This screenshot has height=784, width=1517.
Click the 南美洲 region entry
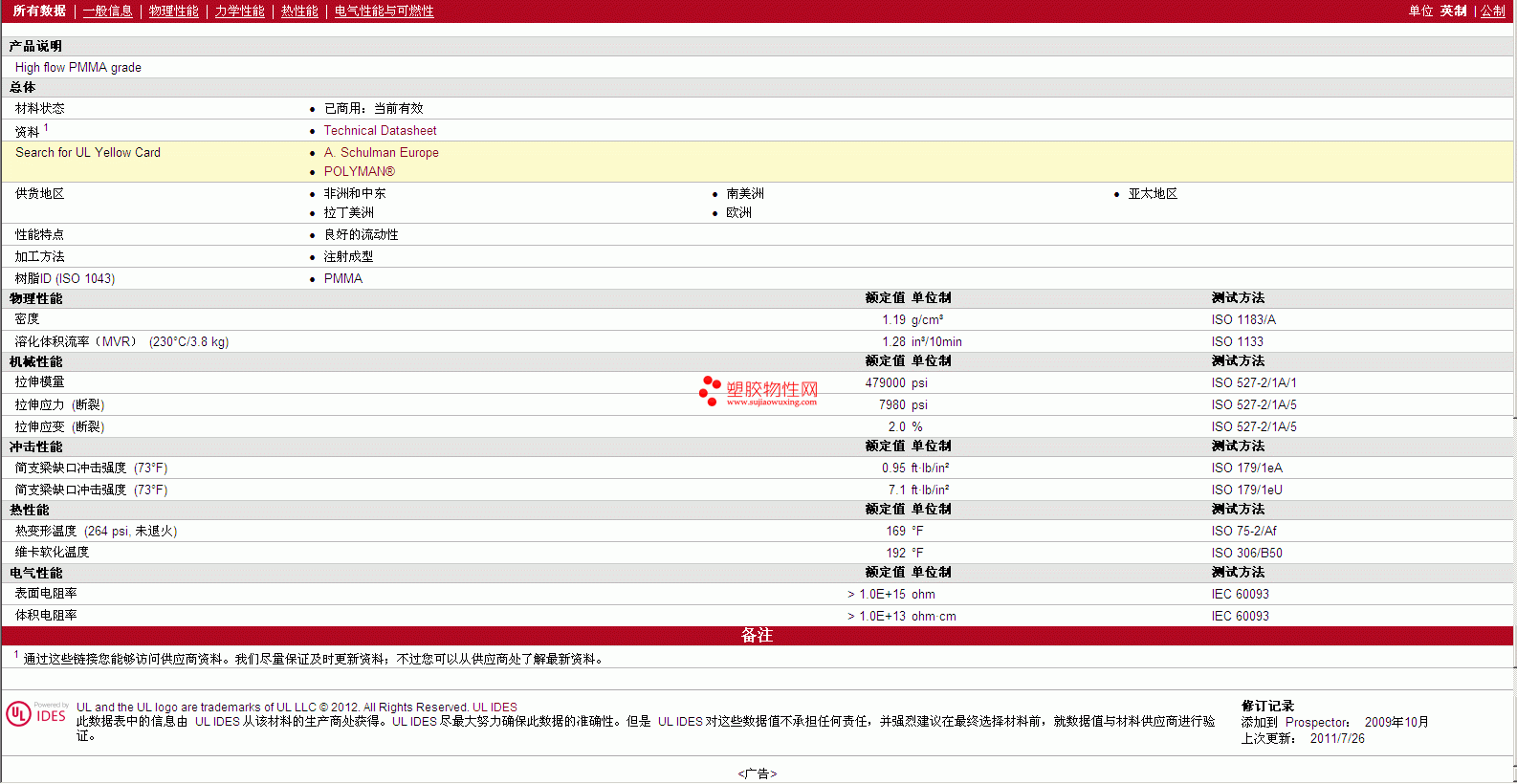click(x=745, y=194)
